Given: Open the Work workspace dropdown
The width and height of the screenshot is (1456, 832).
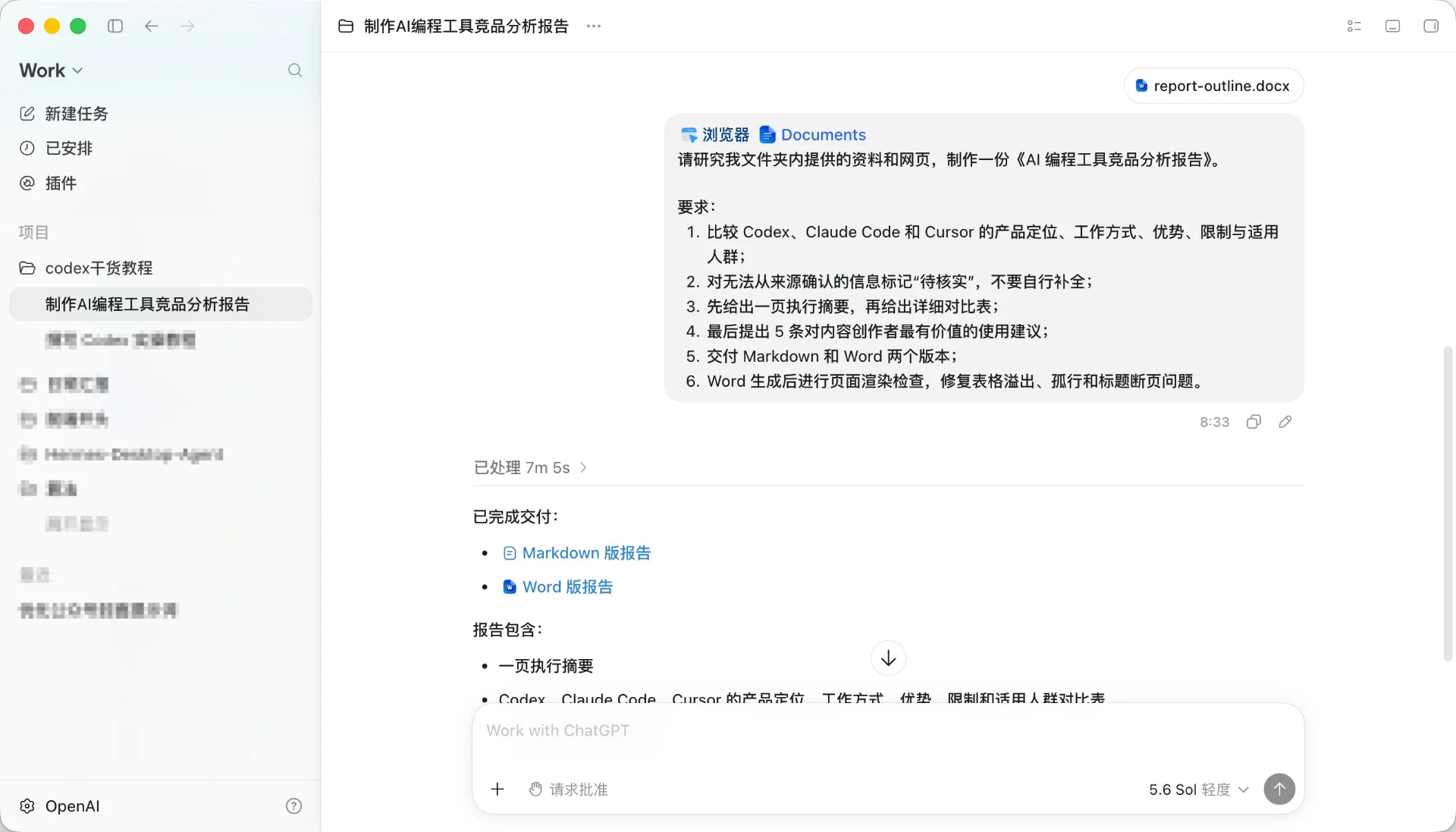Looking at the screenshot, I should tap(51, 71).
